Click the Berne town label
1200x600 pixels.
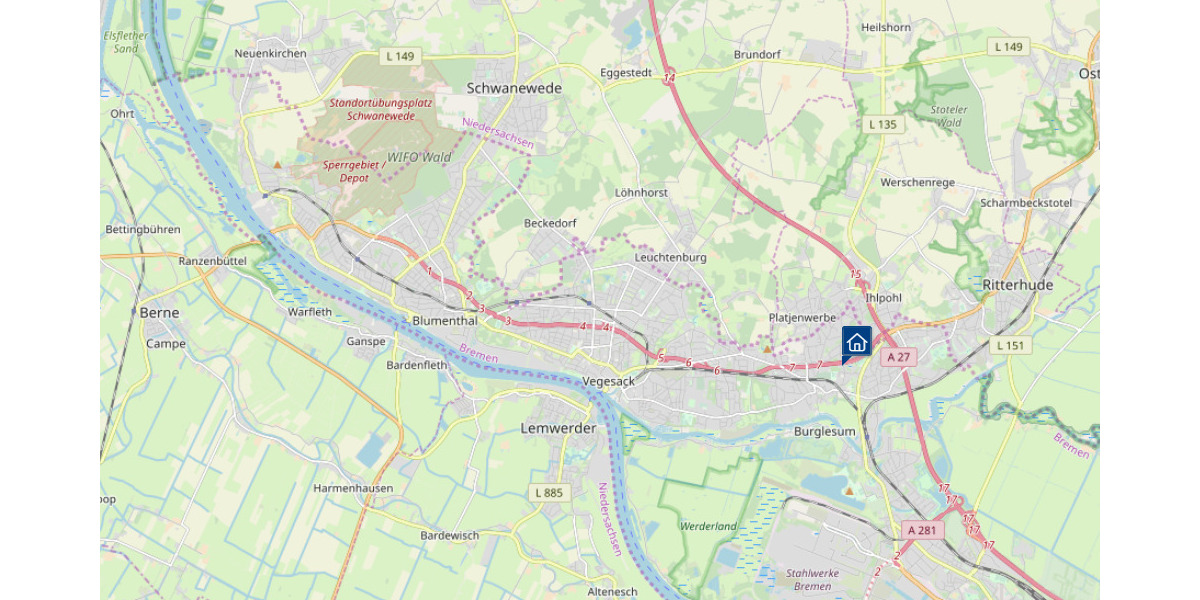pyautogui.click(x=160, y=312)
